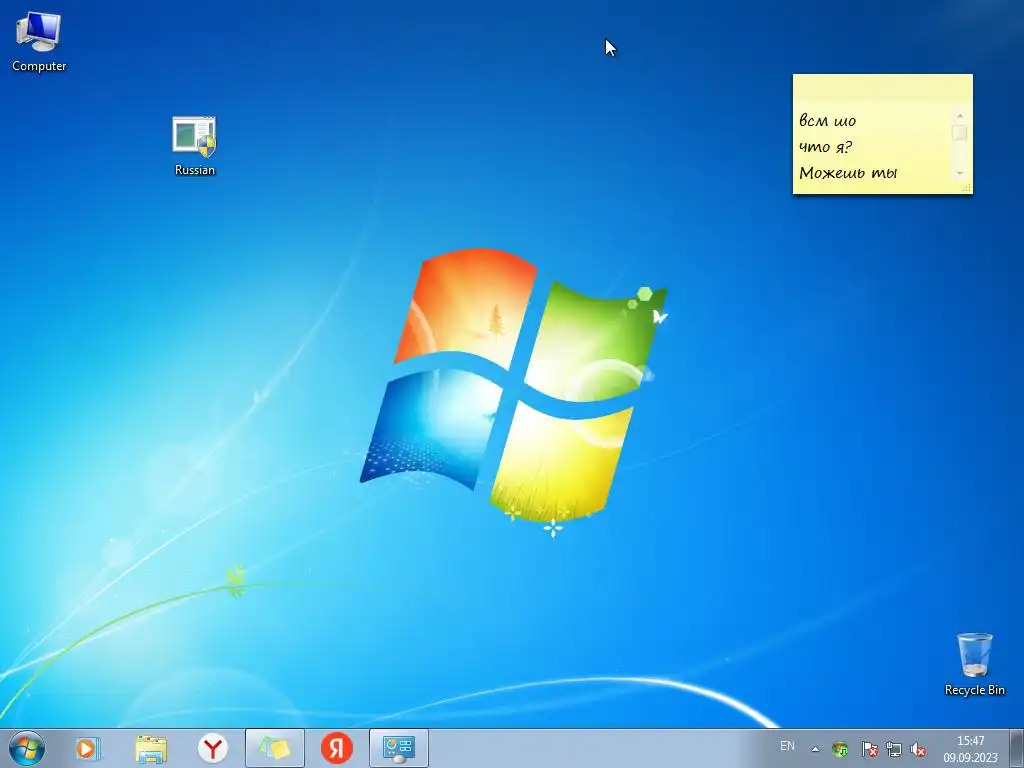This screenshot has width=1024, height=768.
Task: Click sticky note text 'что я?'
Action: click(x=825, y=147)
